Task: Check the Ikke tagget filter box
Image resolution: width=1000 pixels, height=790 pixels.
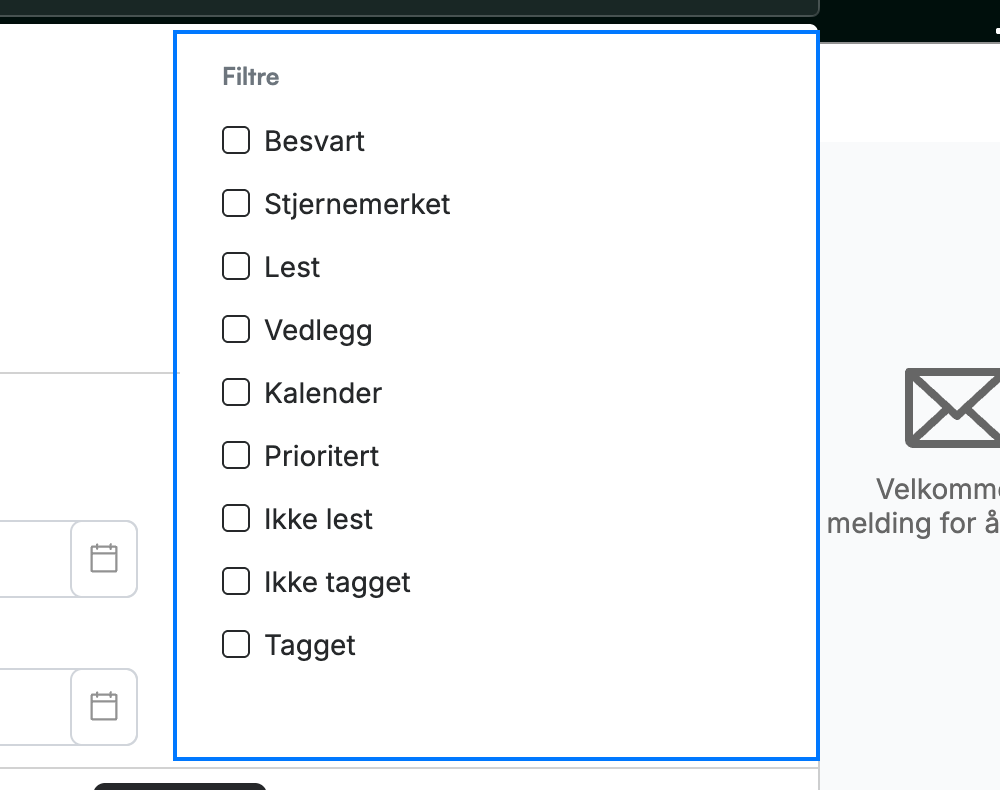Action: point(236,582)
